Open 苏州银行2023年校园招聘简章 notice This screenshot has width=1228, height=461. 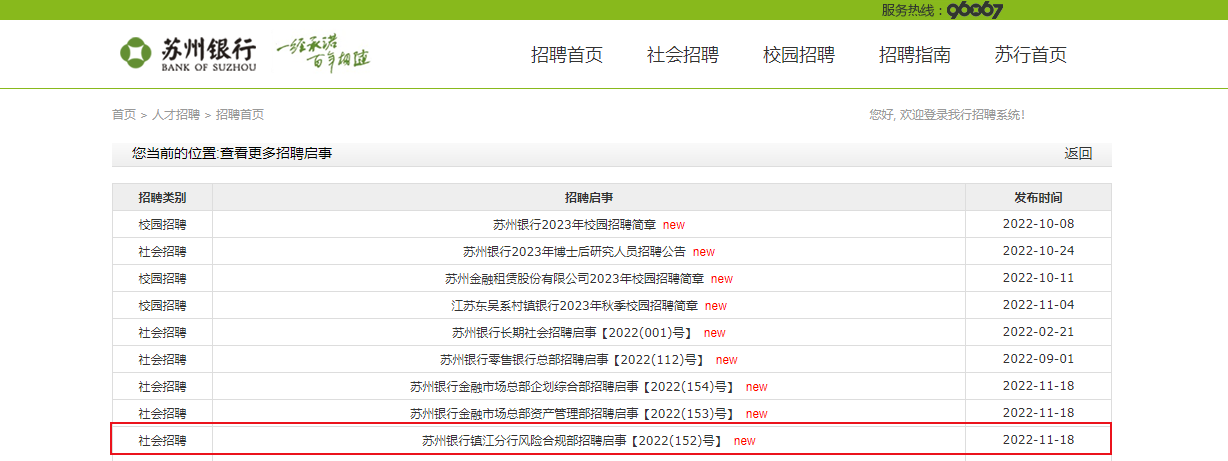[574, 224]
